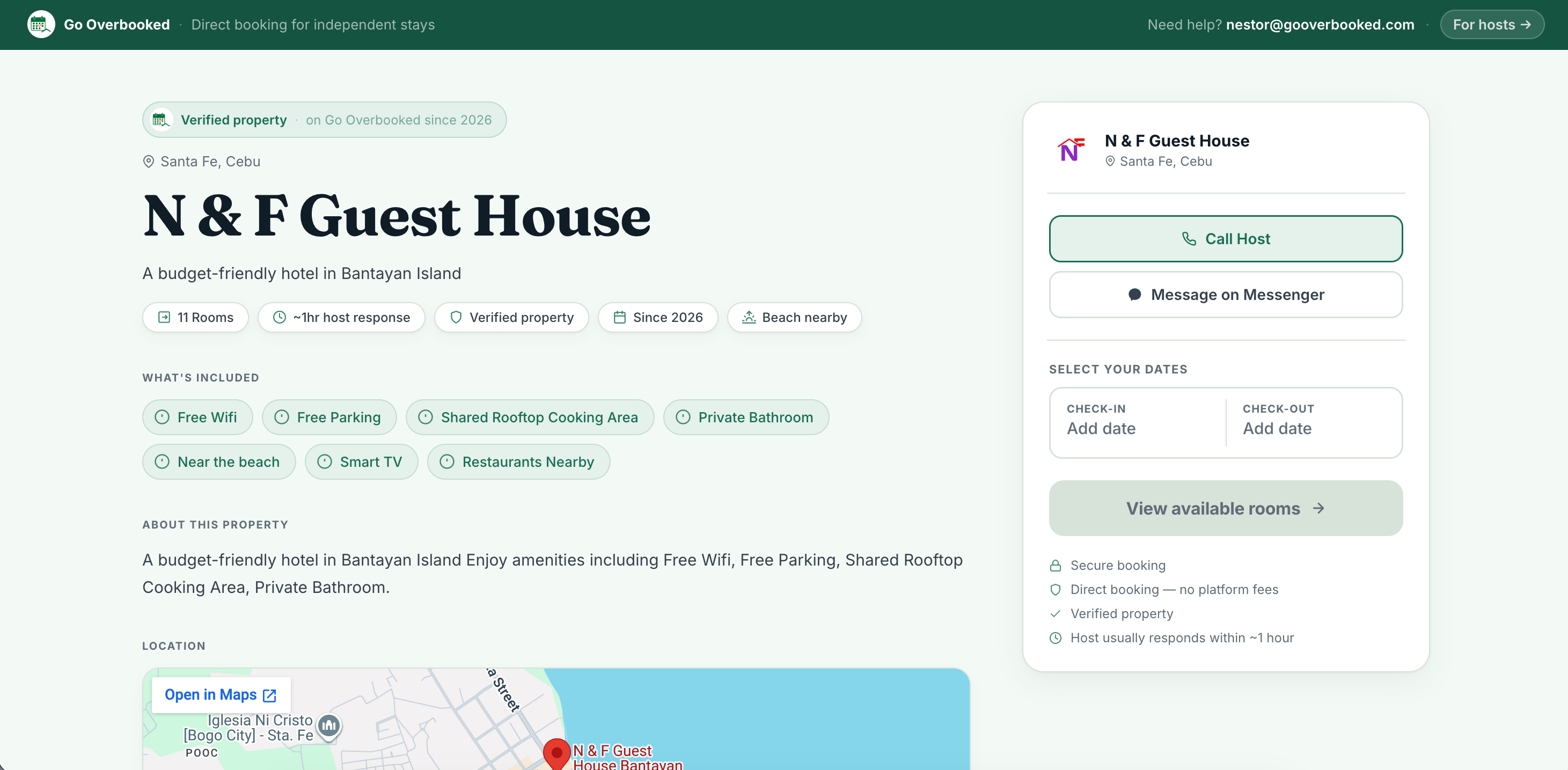
Task: Click the location pin beside main Santa Fe, Cebu
Action: [x=148, y=162]
